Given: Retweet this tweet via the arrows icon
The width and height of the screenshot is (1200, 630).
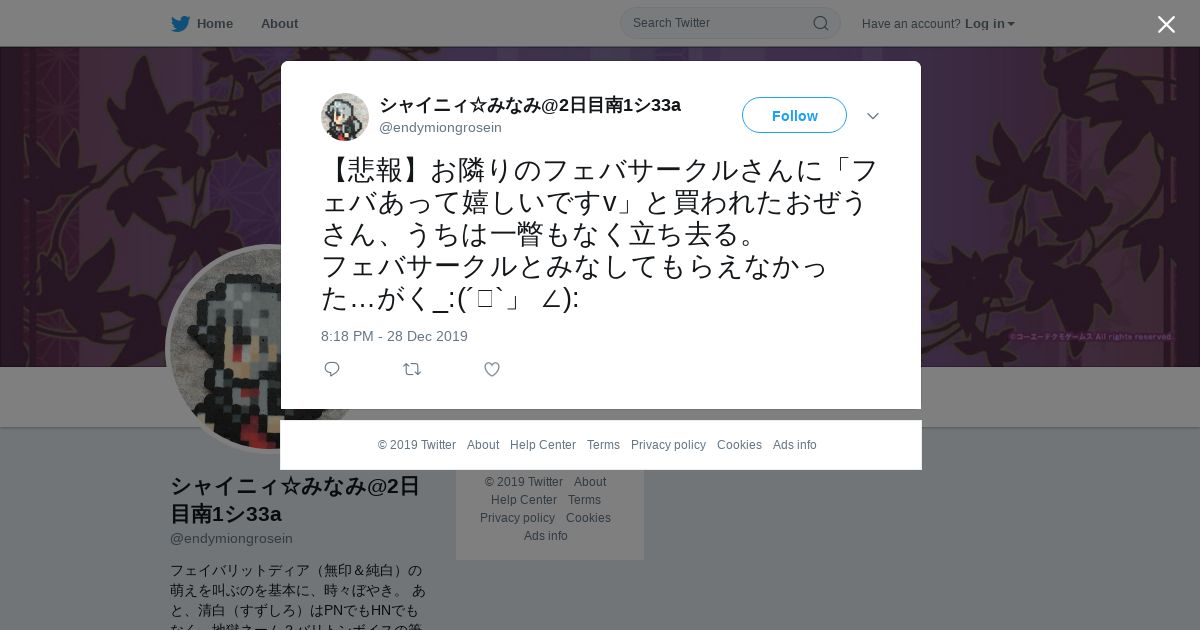Looking at the screenshot, I should point(412,369).
